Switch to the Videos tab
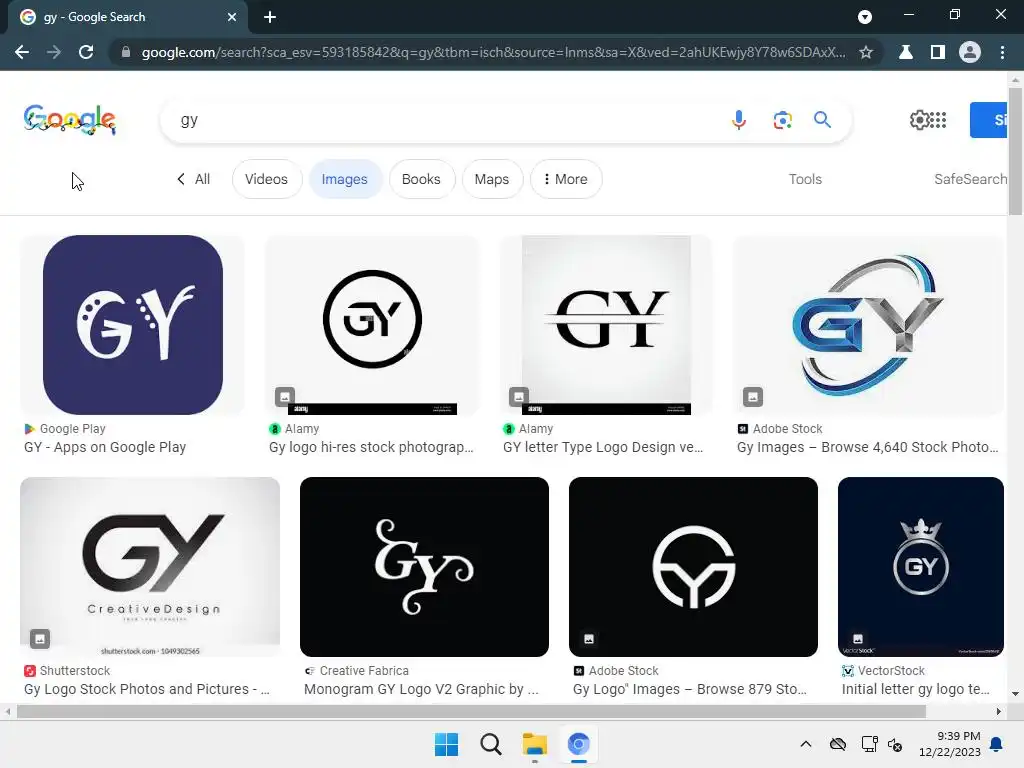This screenshot has height=768, width=1024. [x=266, y=179]
